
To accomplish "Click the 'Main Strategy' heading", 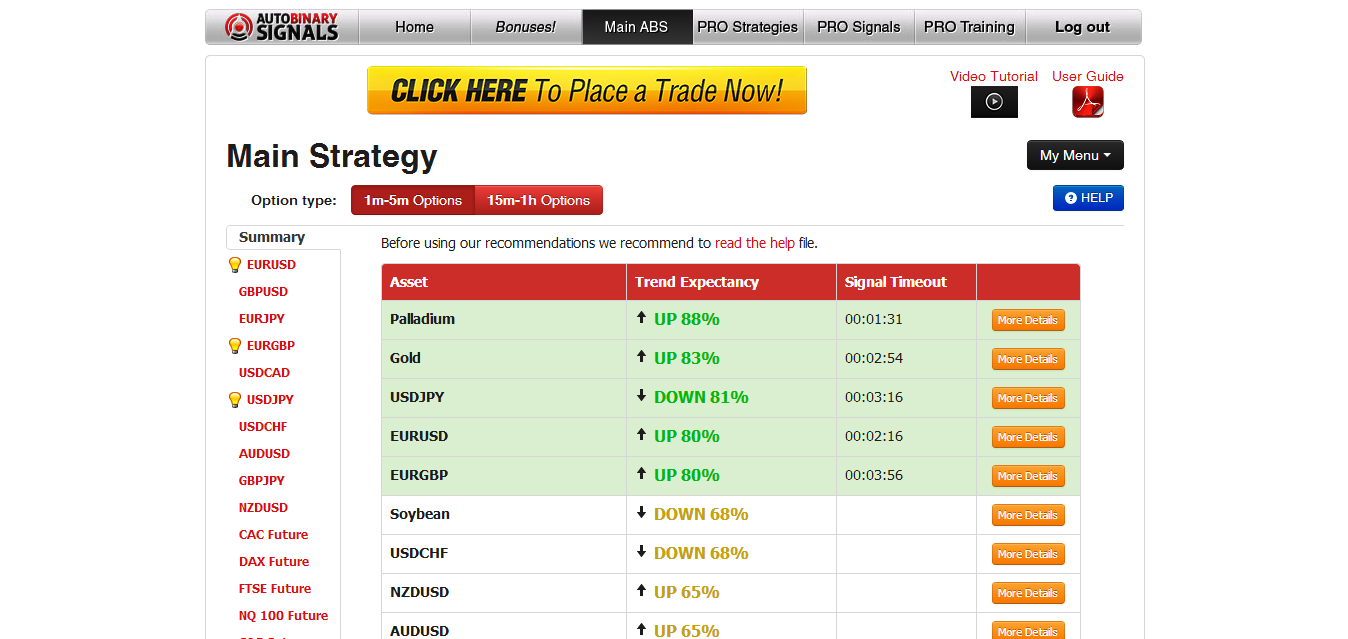I will pyautogui.click(x=332, y=157).
